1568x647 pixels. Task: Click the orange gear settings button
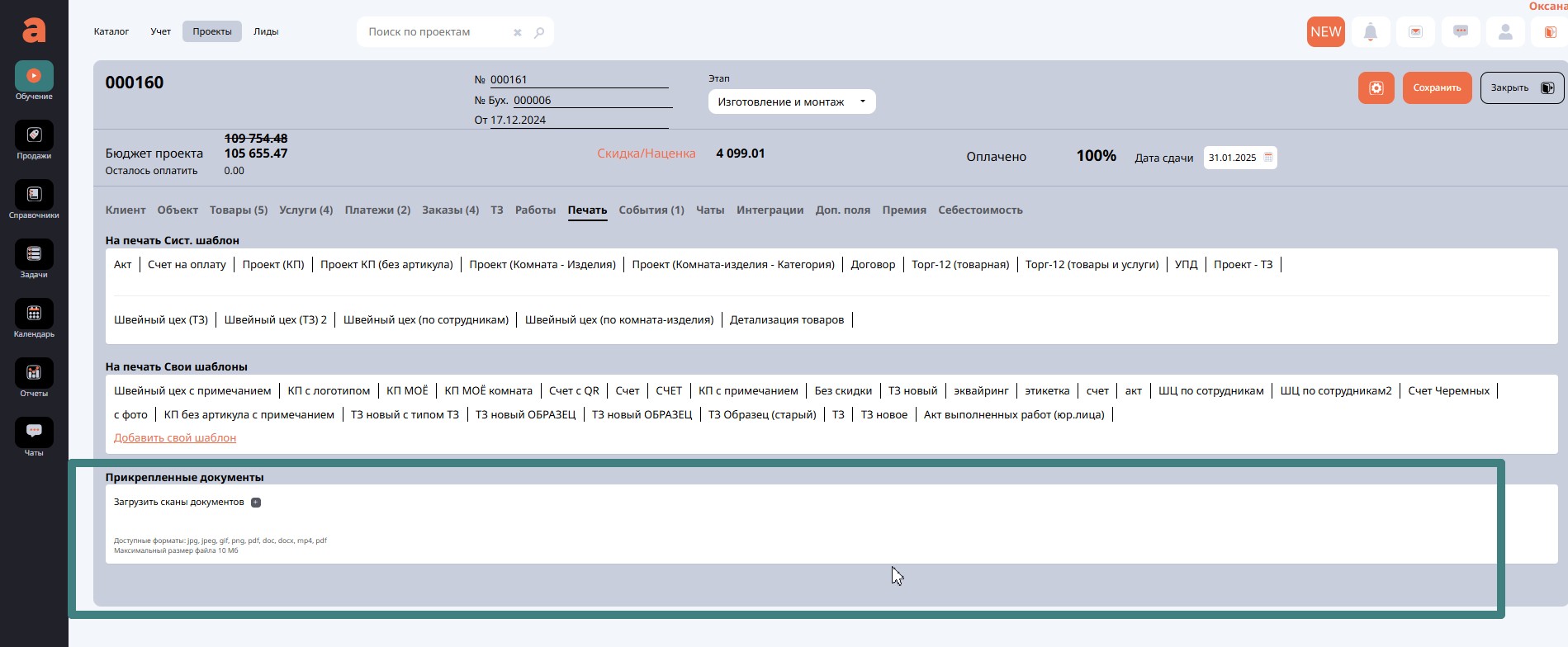click(x=1376, y=88)
